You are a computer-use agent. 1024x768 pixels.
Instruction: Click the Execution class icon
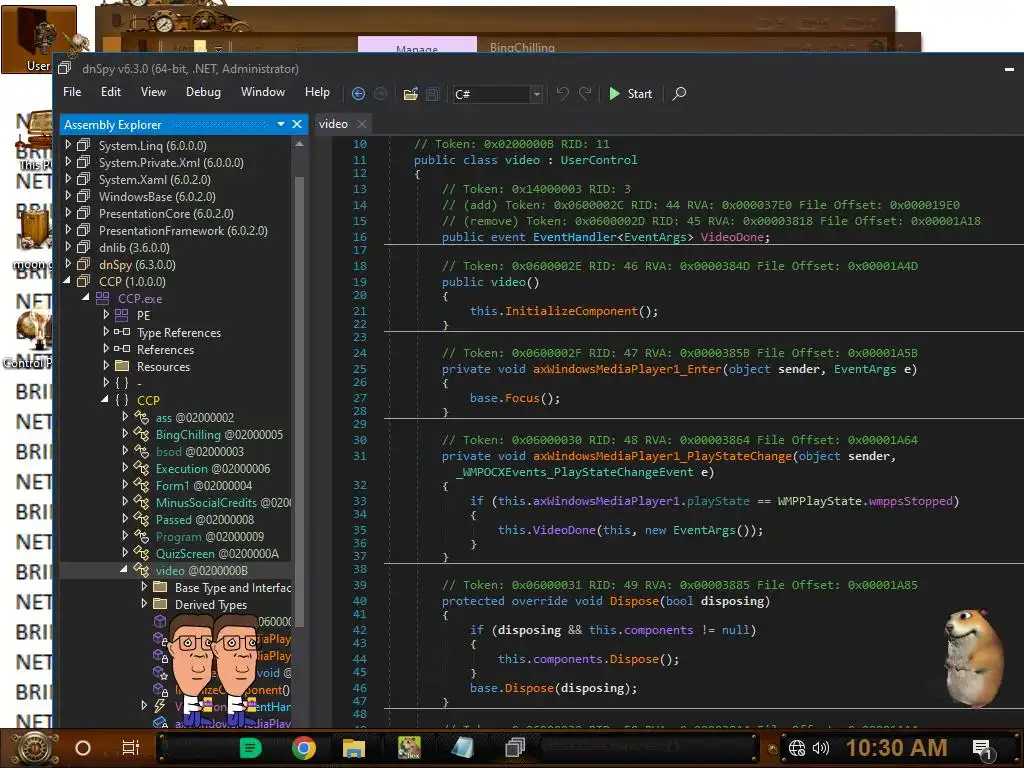(141, 468)
